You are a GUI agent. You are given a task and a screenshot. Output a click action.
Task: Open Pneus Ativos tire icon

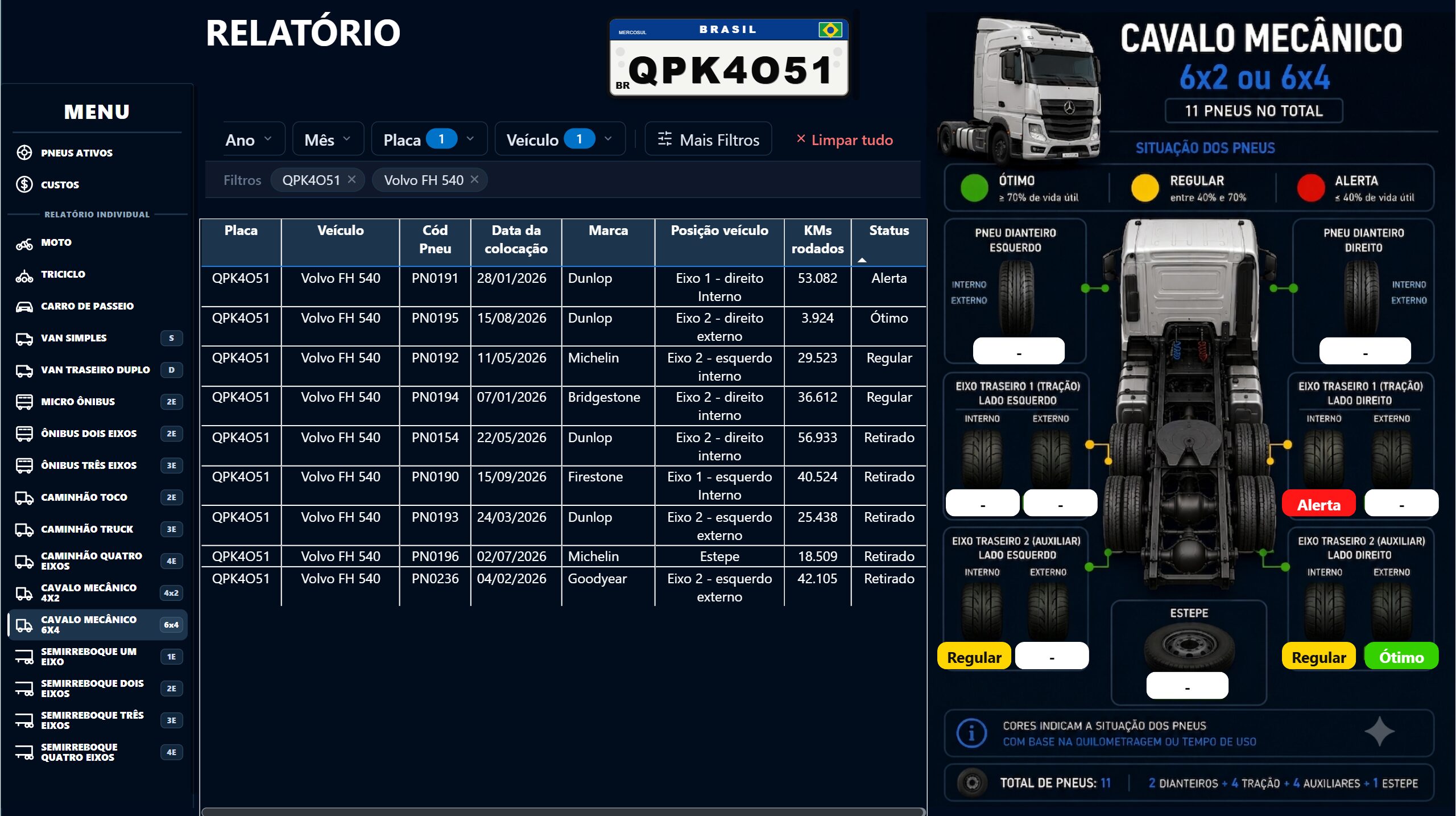[x=24, y=153]
